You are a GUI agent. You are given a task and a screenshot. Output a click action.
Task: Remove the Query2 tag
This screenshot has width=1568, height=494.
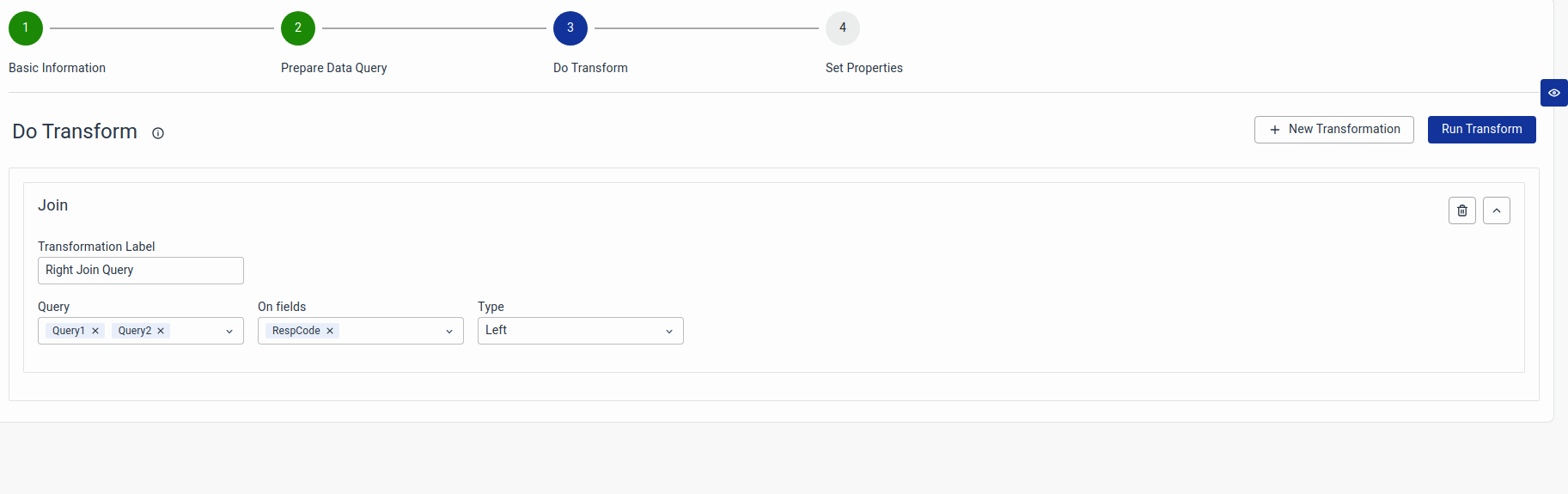pyautogui.click(x=161, y=331)
